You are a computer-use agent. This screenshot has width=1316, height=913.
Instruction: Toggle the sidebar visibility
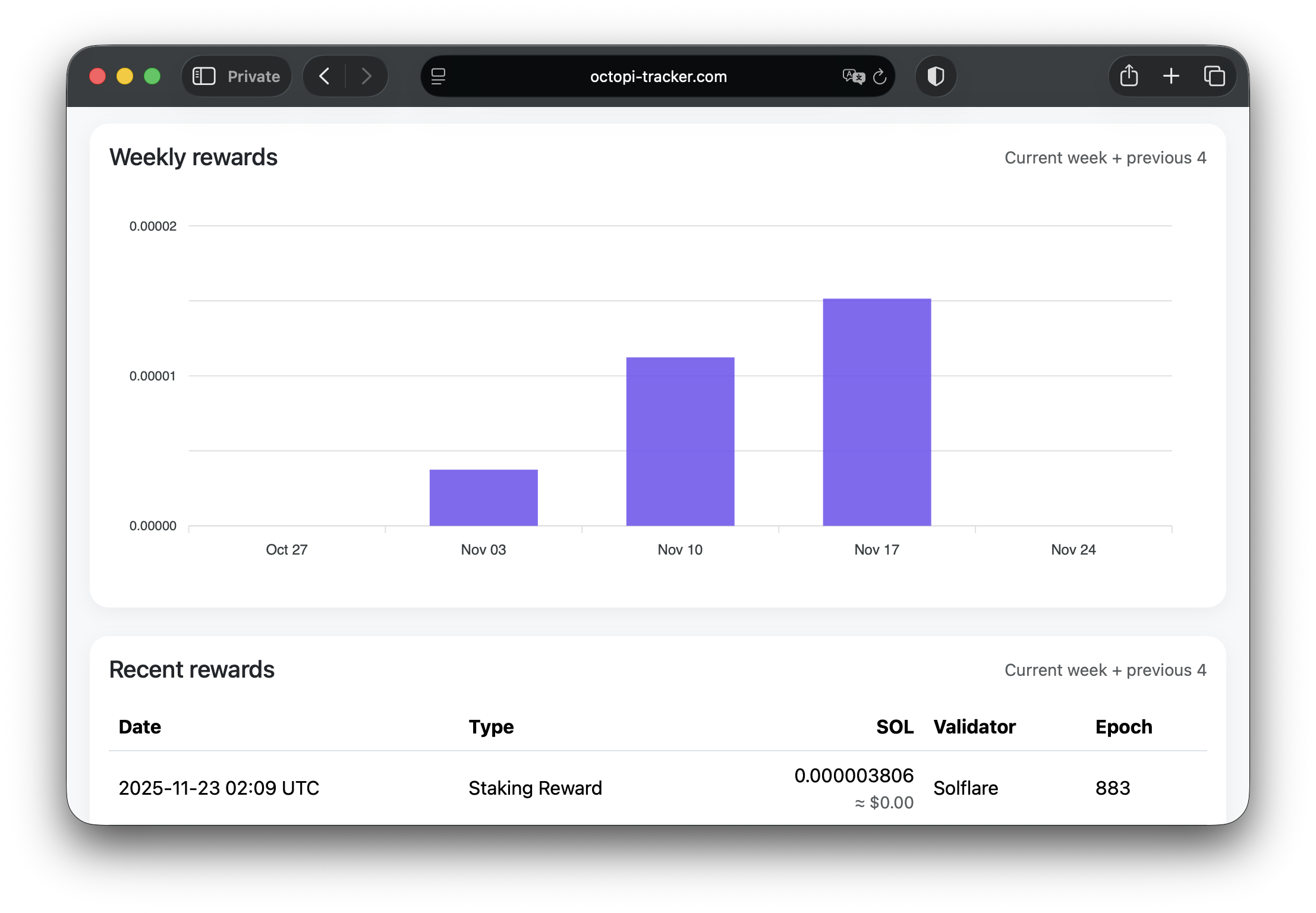(x=203, y=76)
